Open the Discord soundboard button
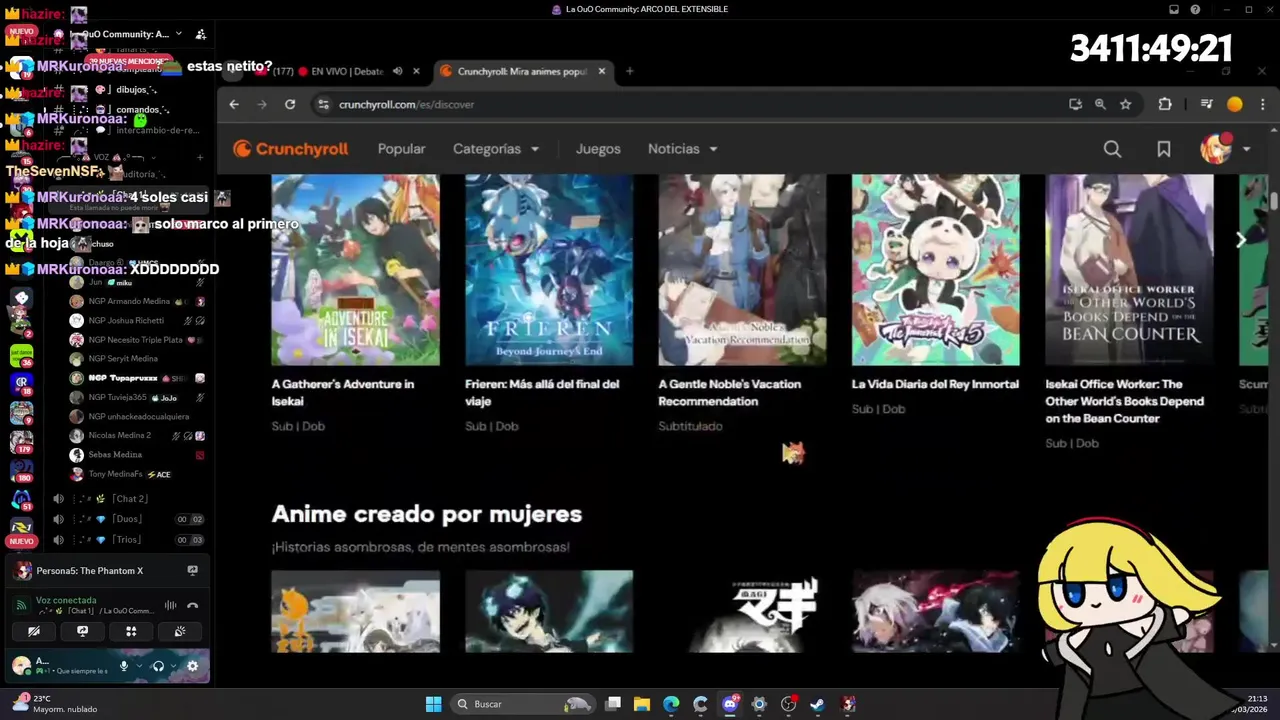1280x720 pixels. tap(180, 631)
